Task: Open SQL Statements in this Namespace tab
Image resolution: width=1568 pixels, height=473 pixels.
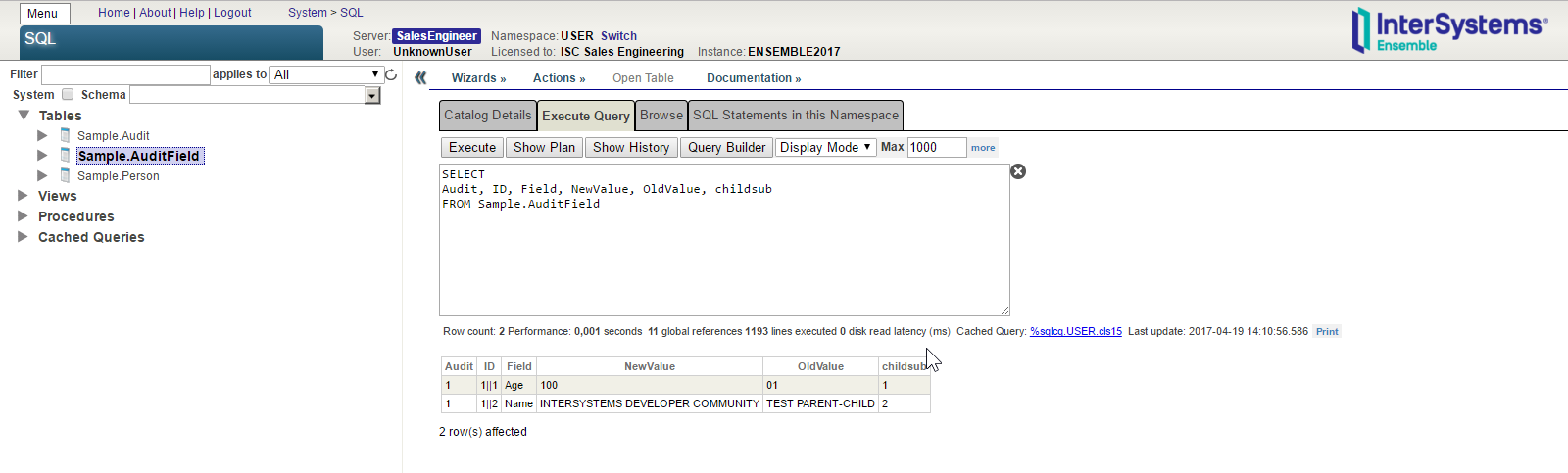Action: pos(795,116)
